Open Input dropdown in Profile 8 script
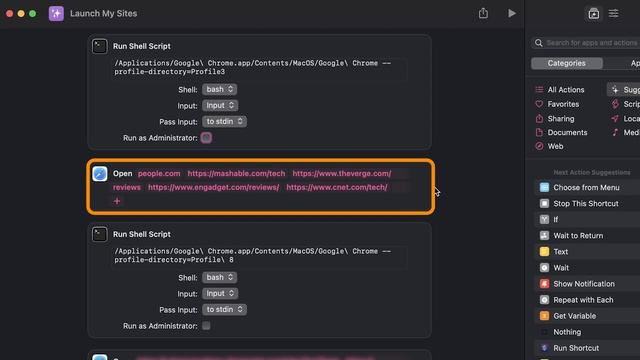 tap(220, 293)
